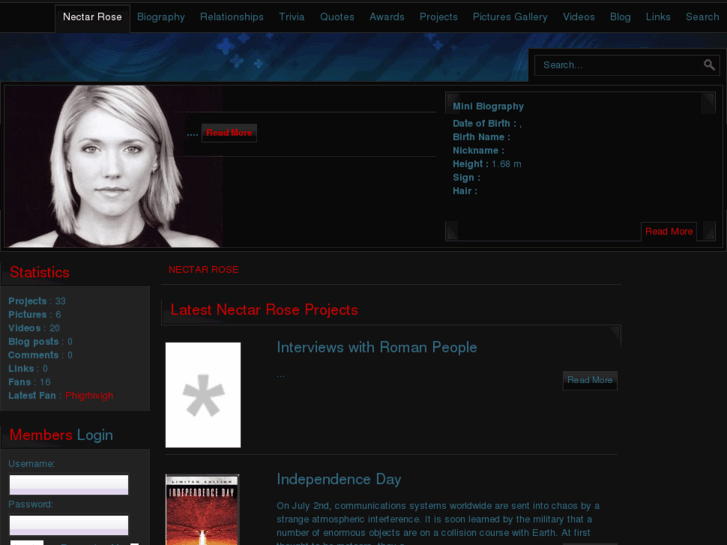Visit the Blog tab

pyautogui.click(x=620, y=17)
